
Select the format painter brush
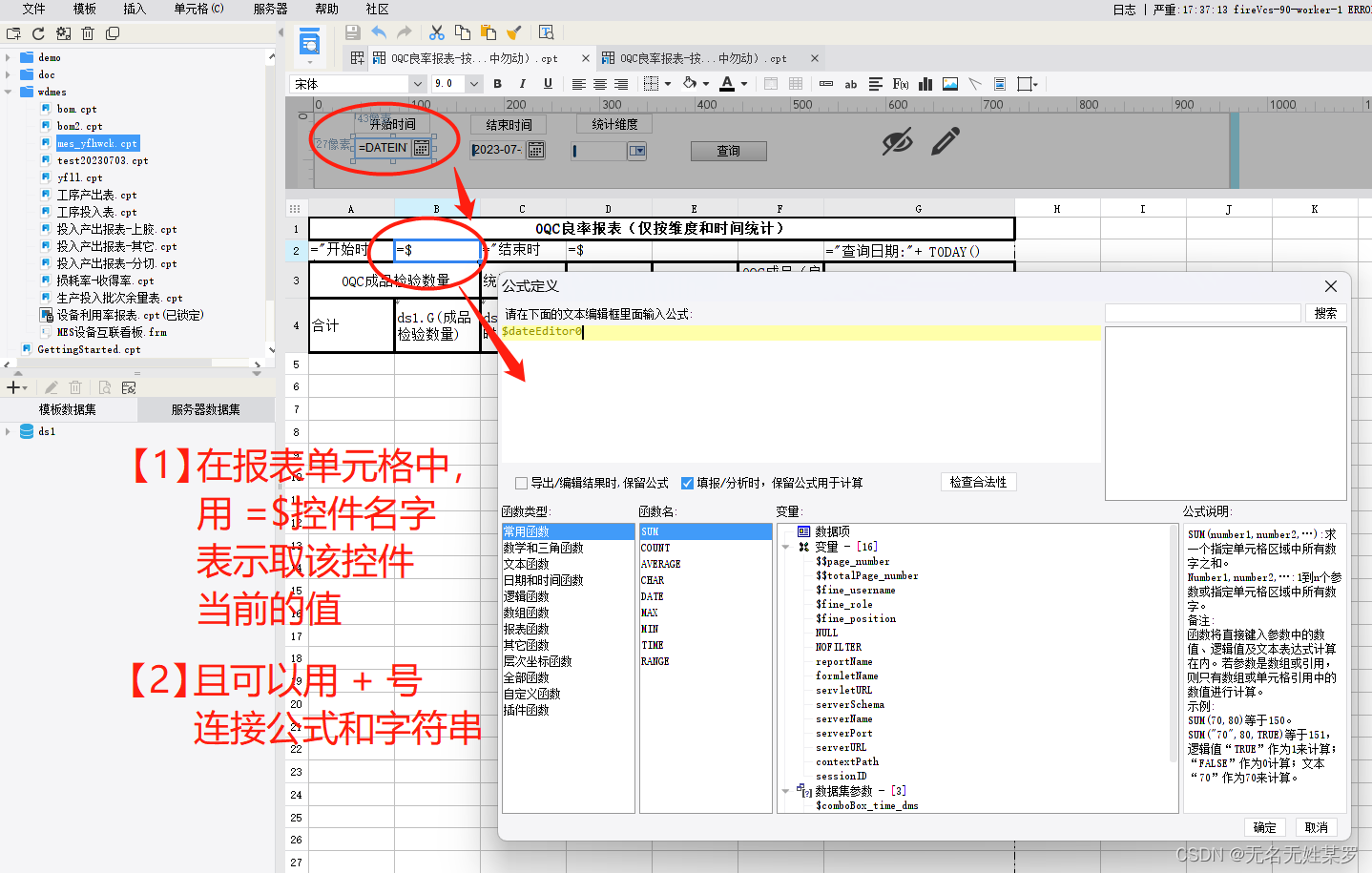(x=514, y=32)
